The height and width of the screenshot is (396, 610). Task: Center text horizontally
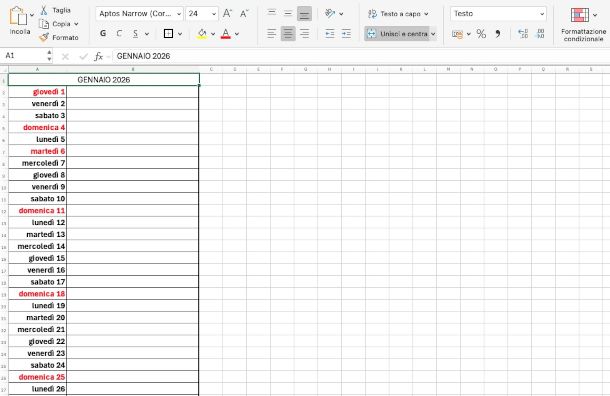(x=288, y=34)
